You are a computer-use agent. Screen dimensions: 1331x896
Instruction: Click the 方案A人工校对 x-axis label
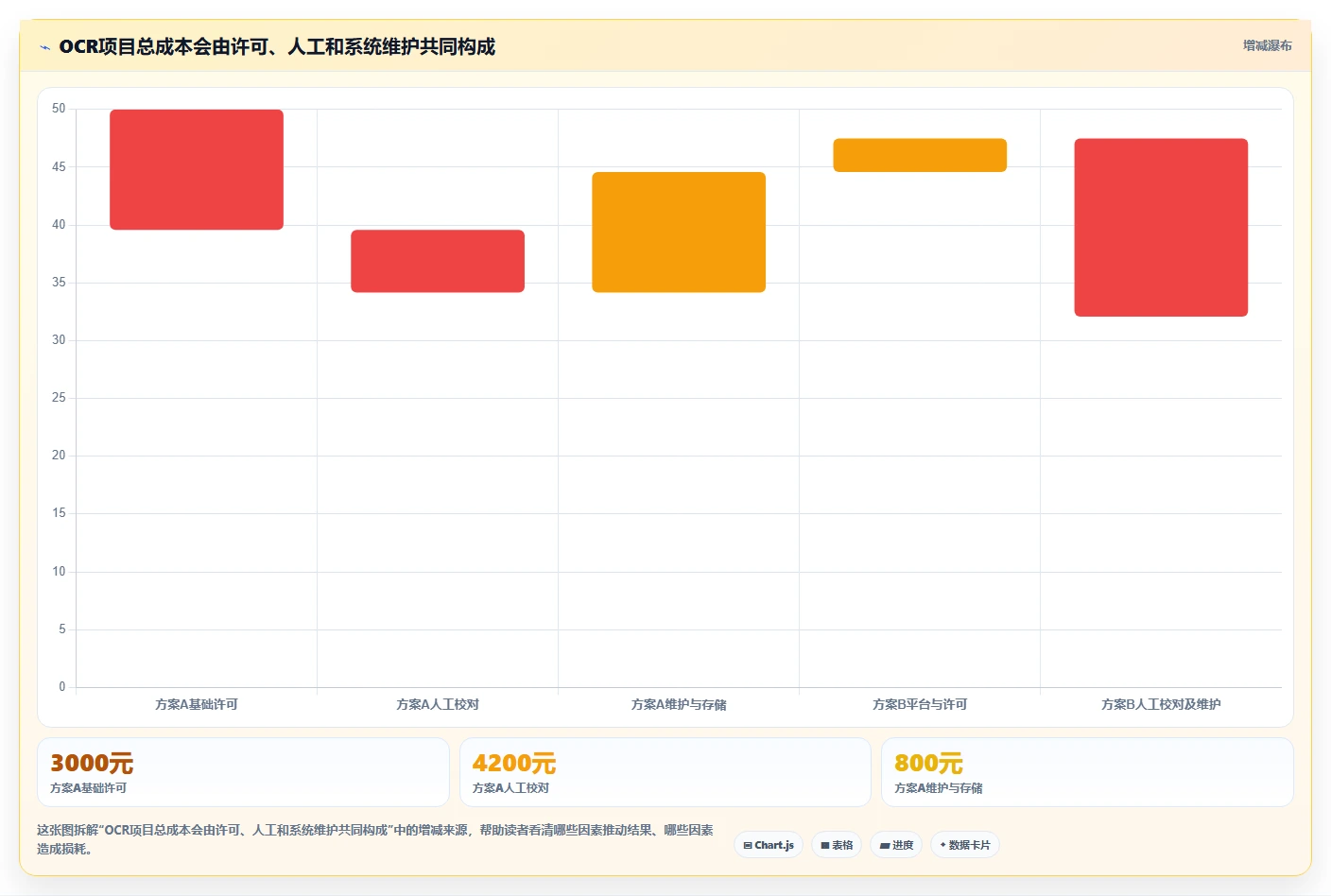tap(438, 704)
